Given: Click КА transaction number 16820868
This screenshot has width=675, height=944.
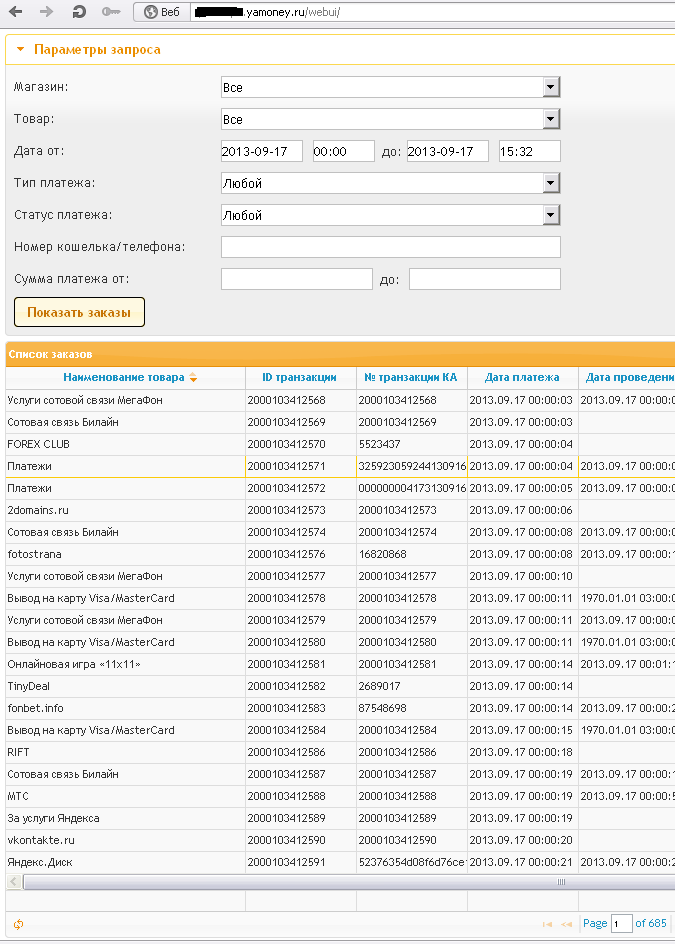Looking at the screenshot, I should click(x=382, y=554).
